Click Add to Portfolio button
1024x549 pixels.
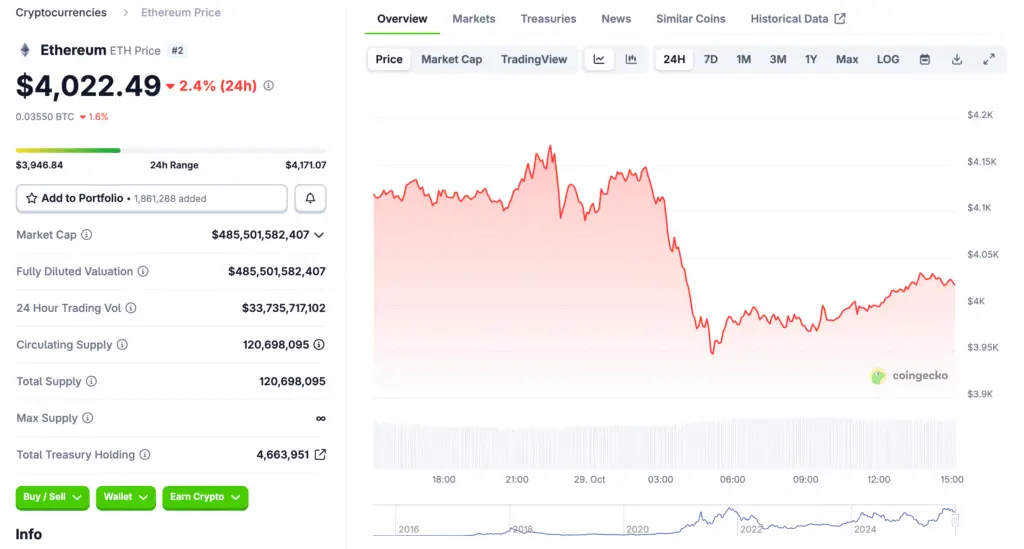click(152, 199)
